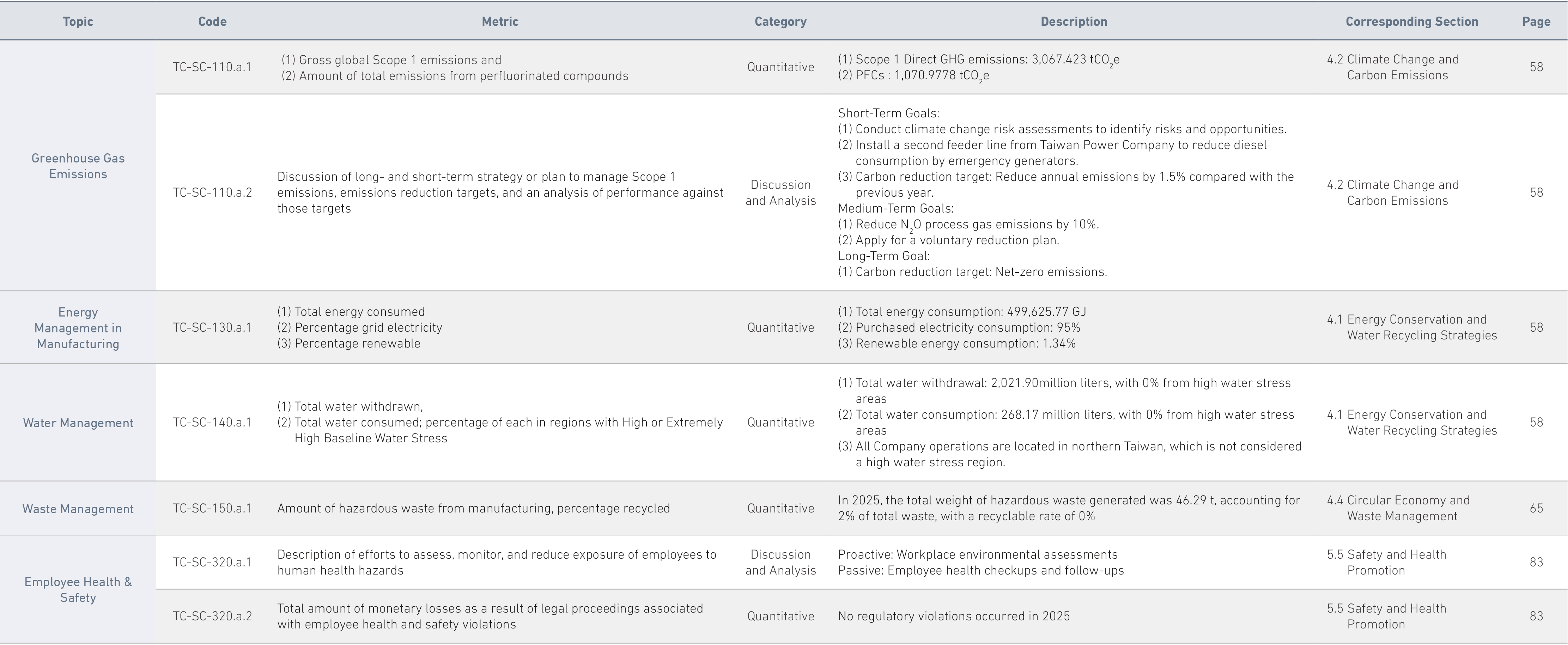Select the Employee Health & Safety topic
This screenshot has width=1568, height=645.
78,590
